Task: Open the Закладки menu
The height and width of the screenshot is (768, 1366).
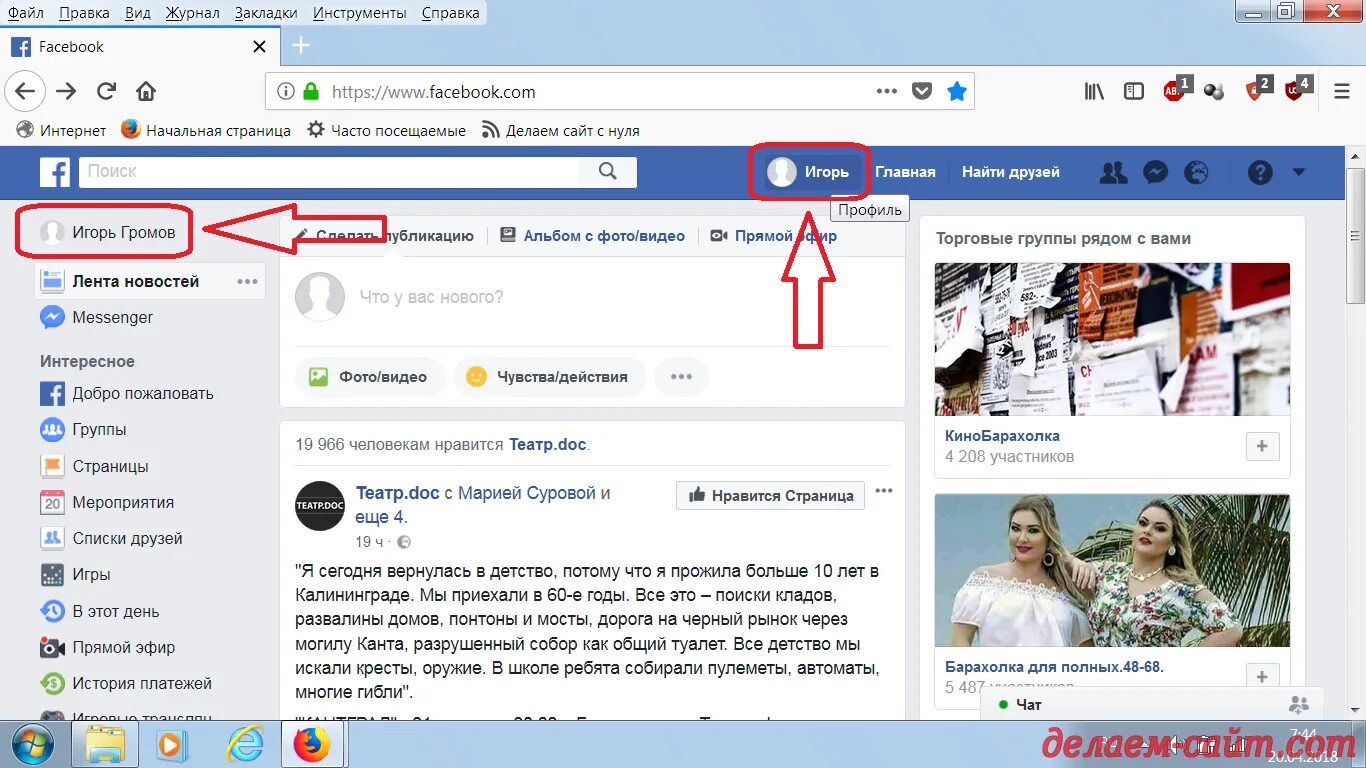Action: pyautogui.click(x=266, y=13)
